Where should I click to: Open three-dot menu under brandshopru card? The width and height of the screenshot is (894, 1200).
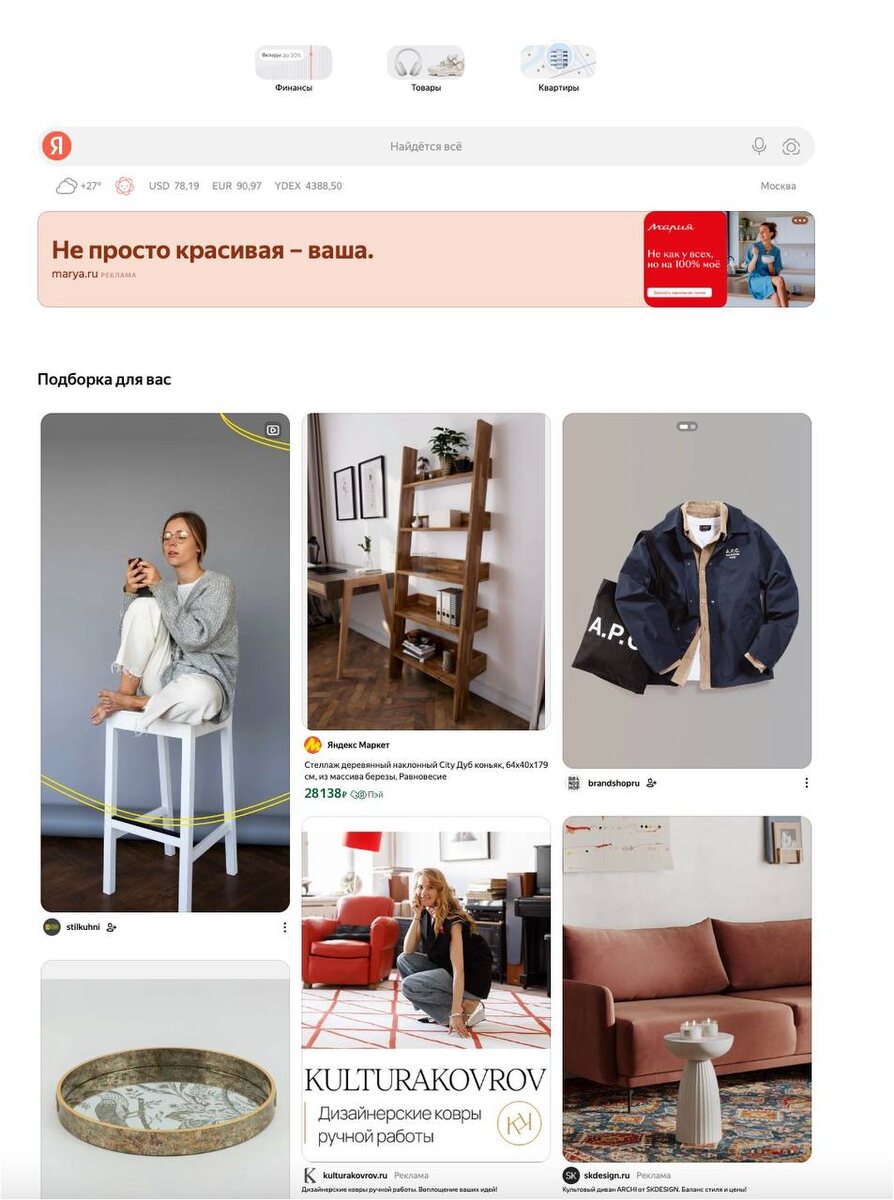pos(806,783)
